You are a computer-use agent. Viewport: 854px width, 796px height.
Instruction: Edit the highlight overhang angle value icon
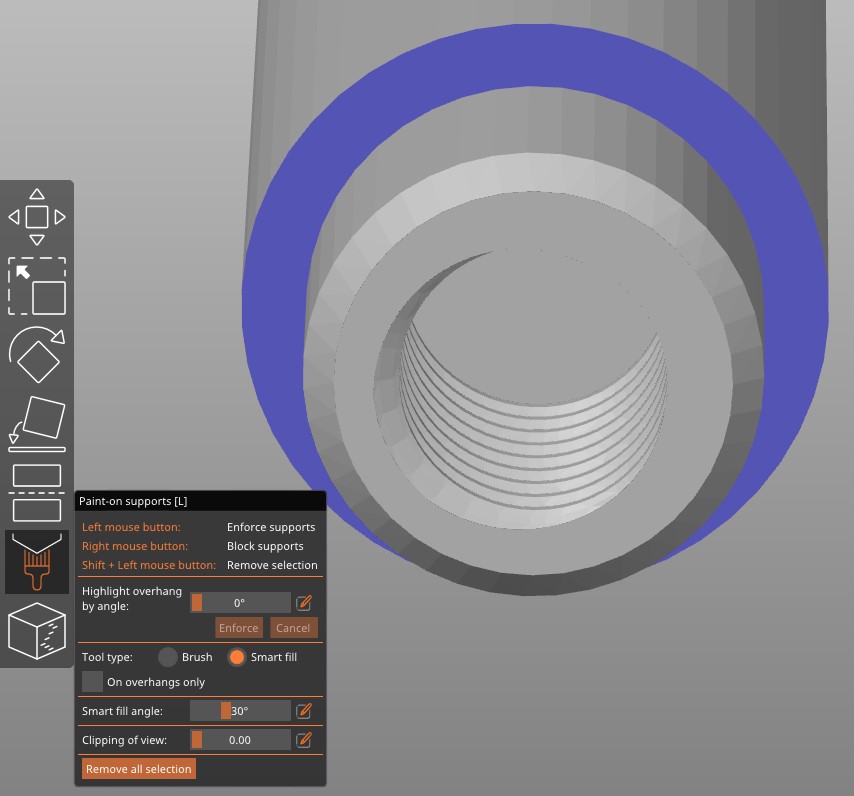(304, 603)
